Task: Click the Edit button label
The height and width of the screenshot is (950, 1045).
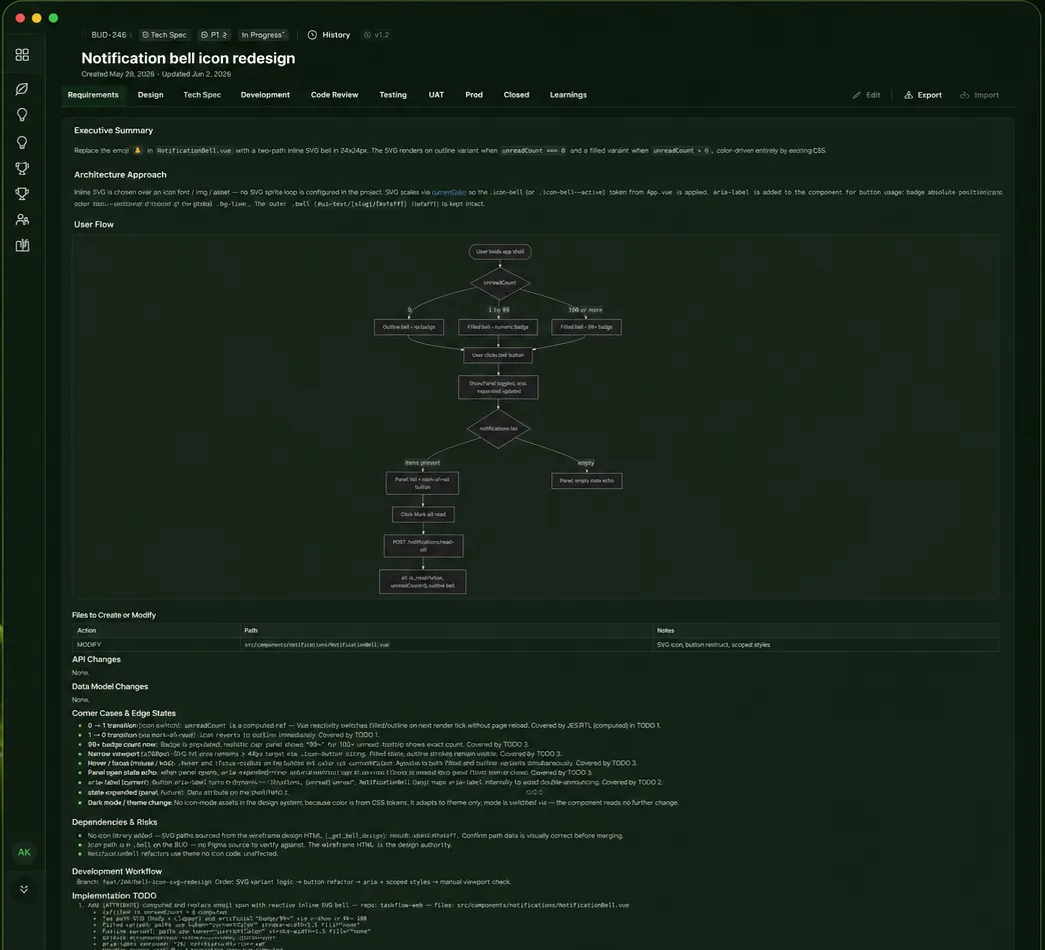Action: pyautogui.click(x=873, y=95)
